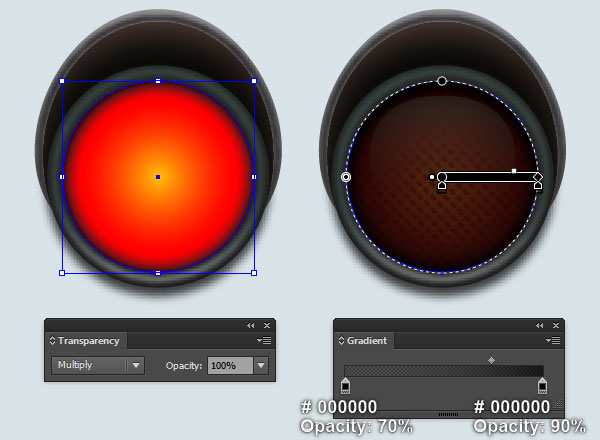Select the right gradient stop at 90% opacity
This screenshot has width=600, height=440.
542,386
